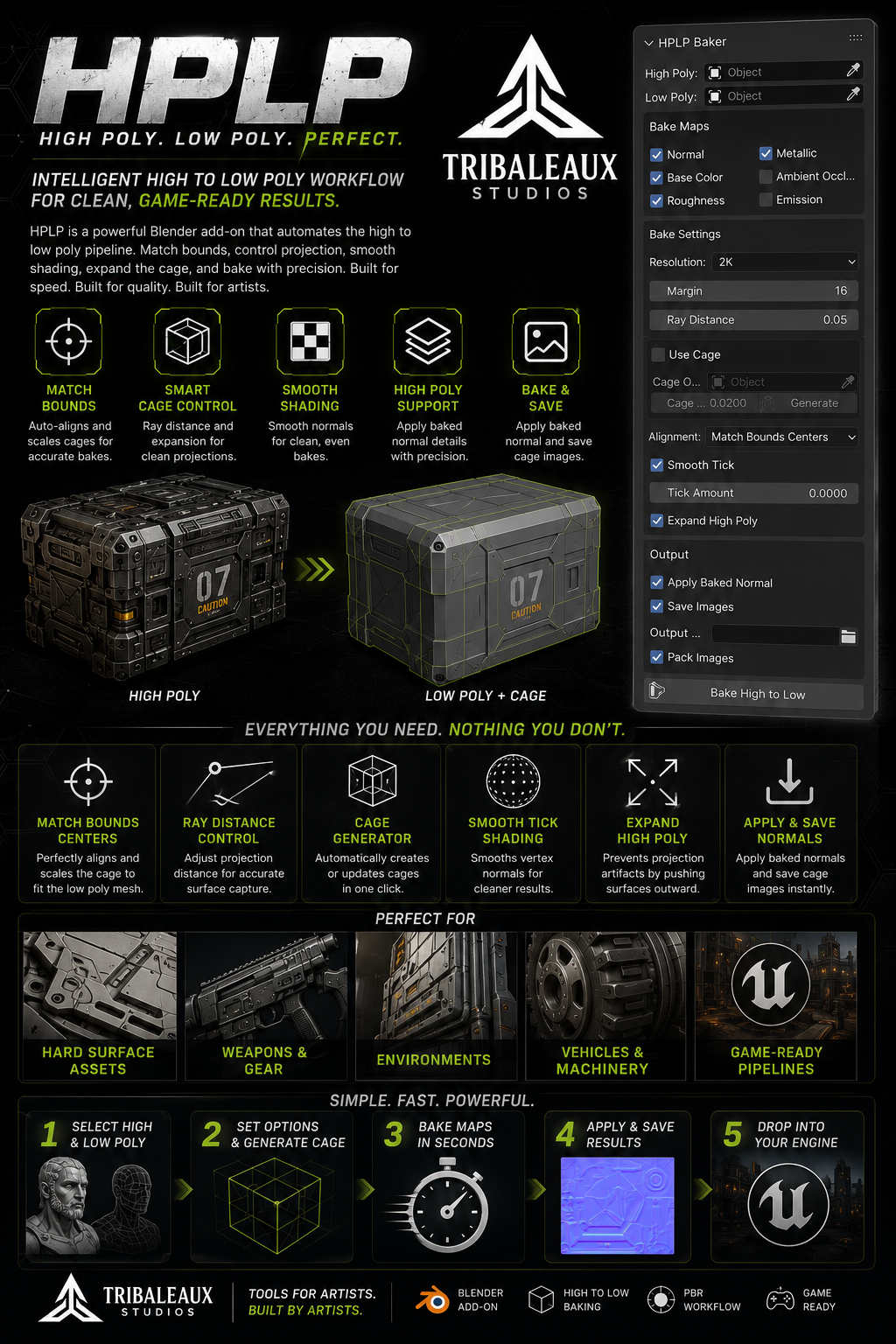Collapse the HPLP Baker panel header

[x=648, y=42]
